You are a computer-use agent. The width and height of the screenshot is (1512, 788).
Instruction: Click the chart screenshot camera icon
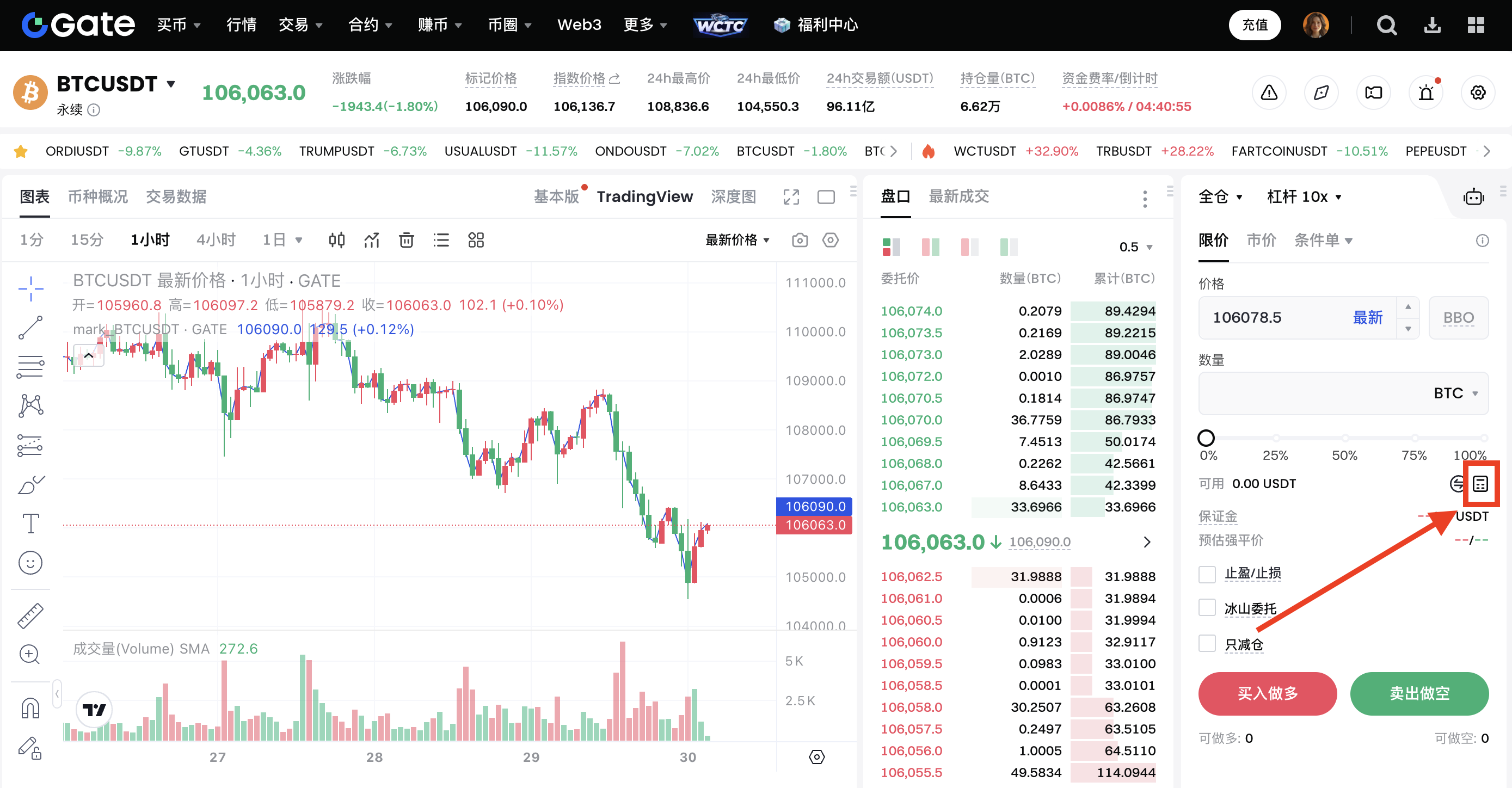(x=800, y=240)
